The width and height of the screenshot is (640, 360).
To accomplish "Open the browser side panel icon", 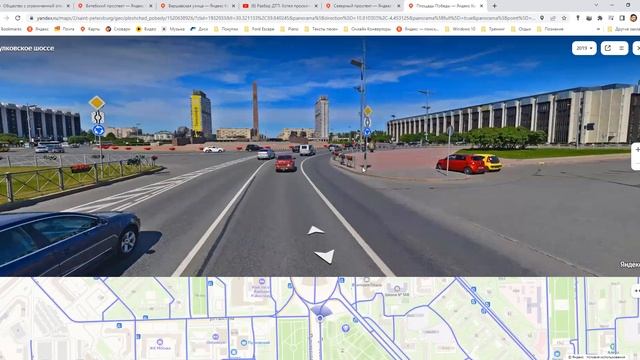I will 622,18.
